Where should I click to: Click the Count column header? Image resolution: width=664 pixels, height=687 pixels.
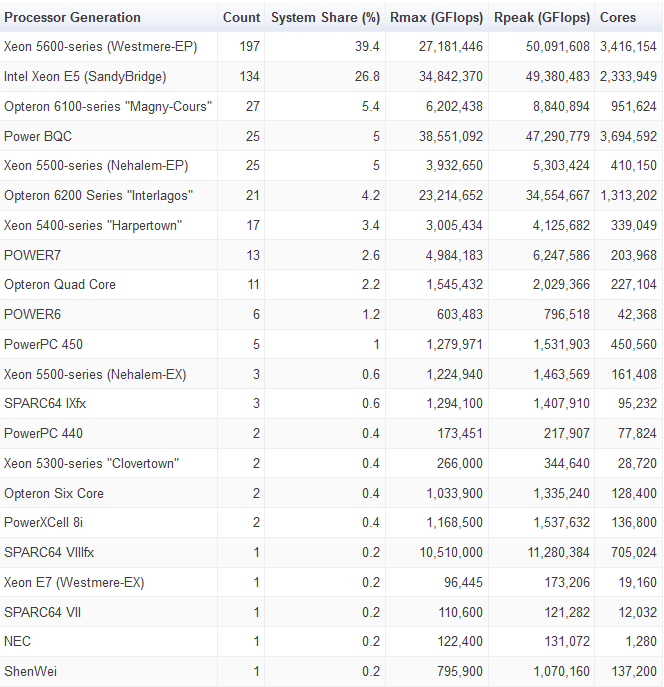pos(241,18)
